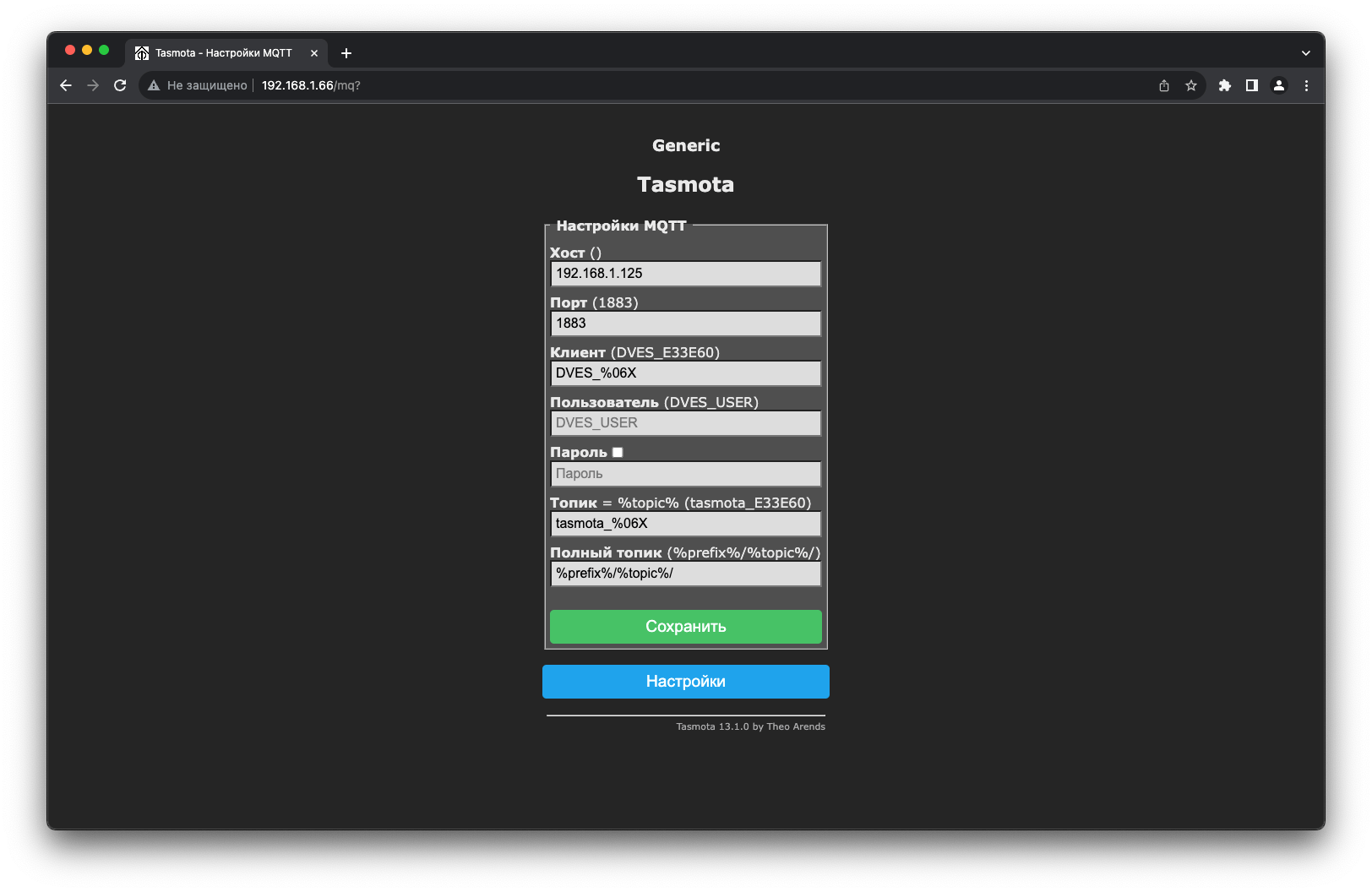The height and width of the screenshot is (892, 1372).
Task: Close the Tasmota MQTT tab
Action: pyautogui.click(x=314, y=53)
